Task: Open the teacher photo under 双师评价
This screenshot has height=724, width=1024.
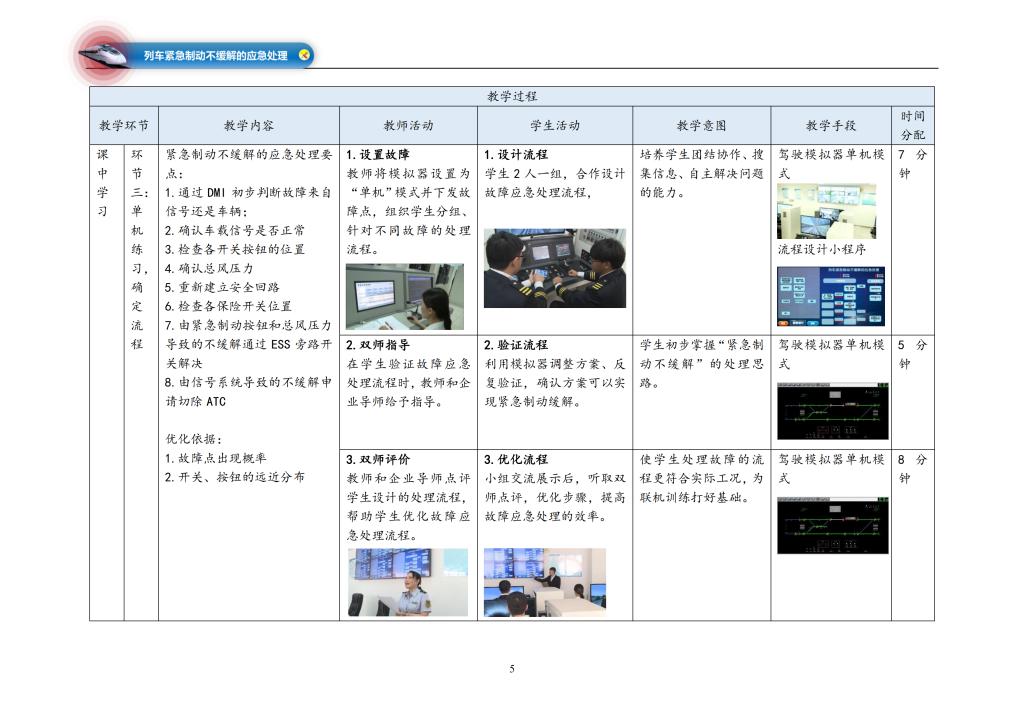Action: (407, 581)
